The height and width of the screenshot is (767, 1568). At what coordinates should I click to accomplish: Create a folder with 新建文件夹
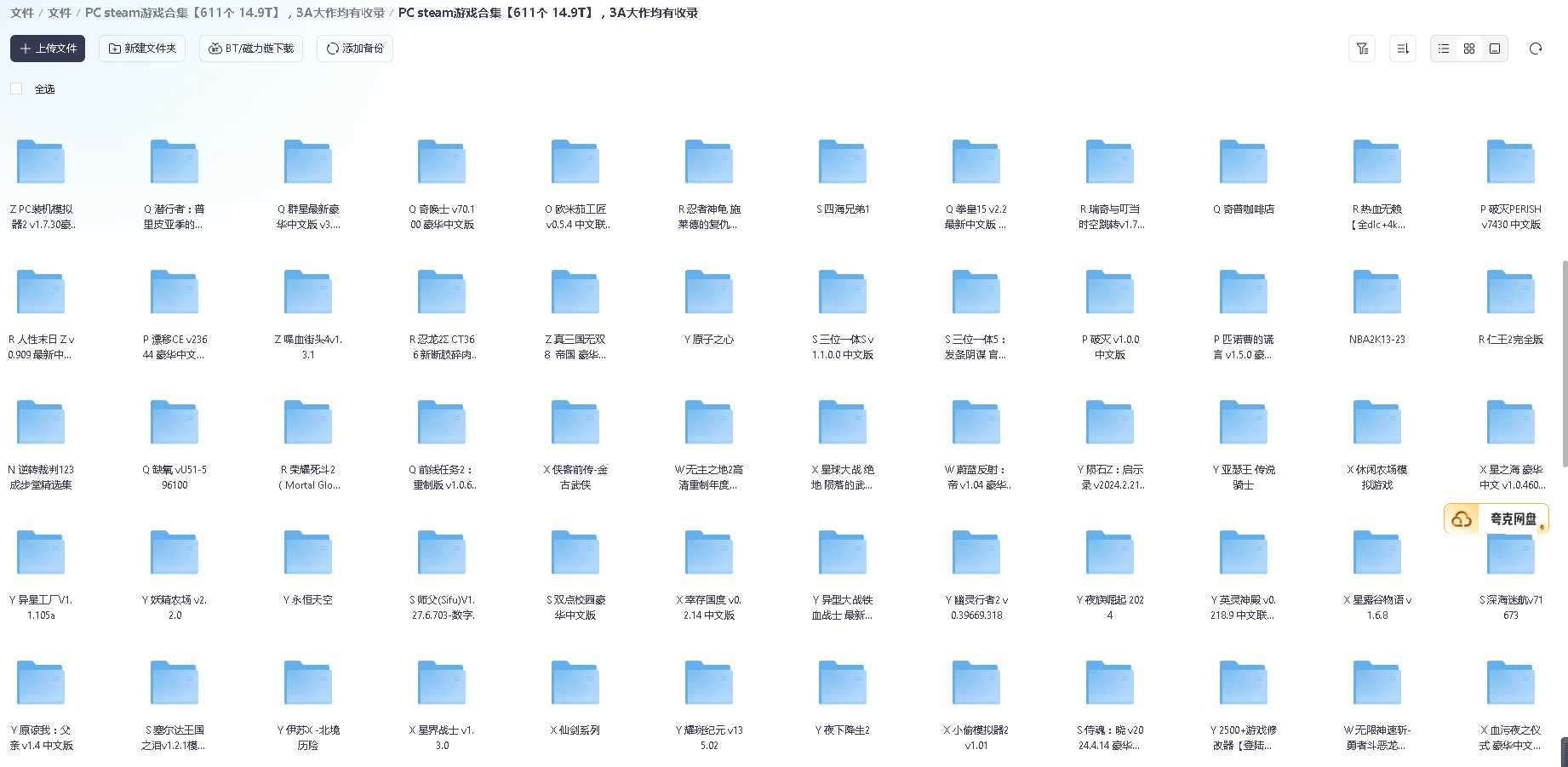pos(142,49)
